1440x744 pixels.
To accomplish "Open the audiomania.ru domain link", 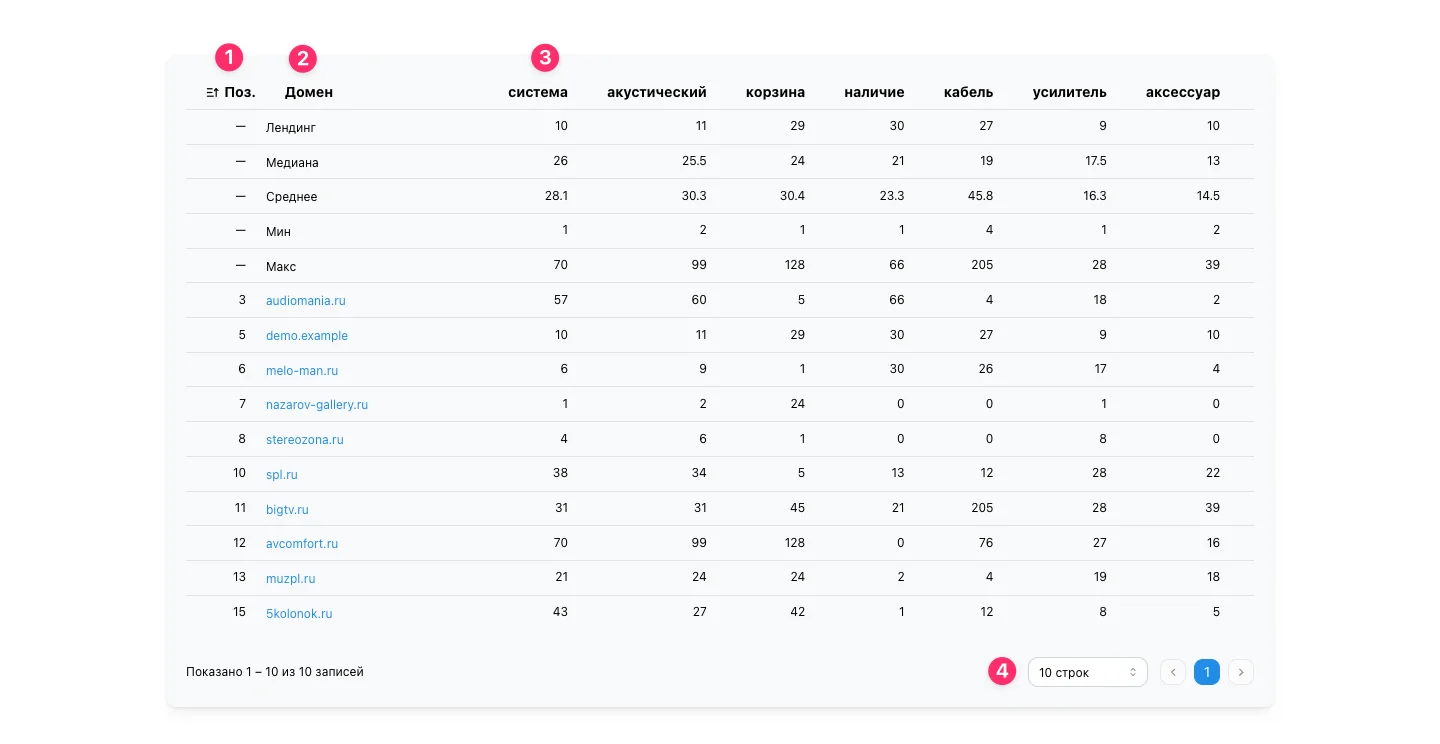I will coord(306,301).
